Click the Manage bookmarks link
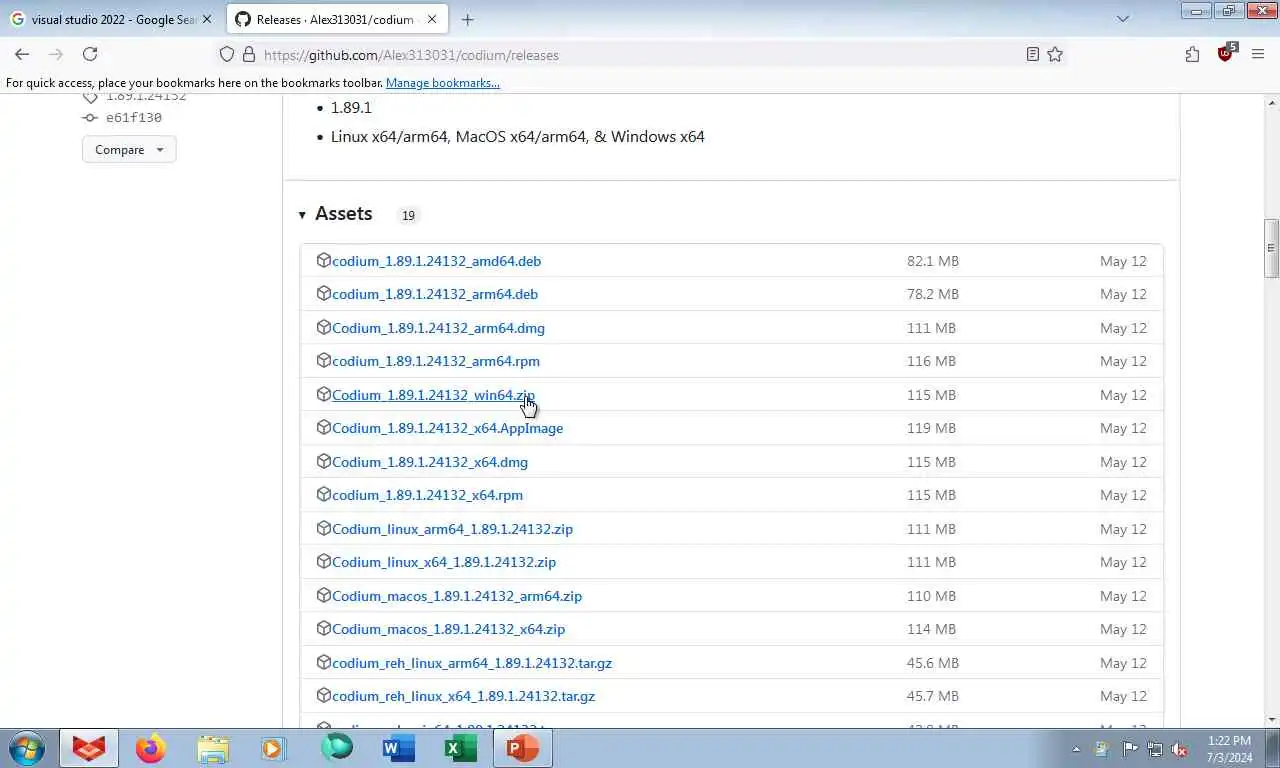 tap(443, 83)
